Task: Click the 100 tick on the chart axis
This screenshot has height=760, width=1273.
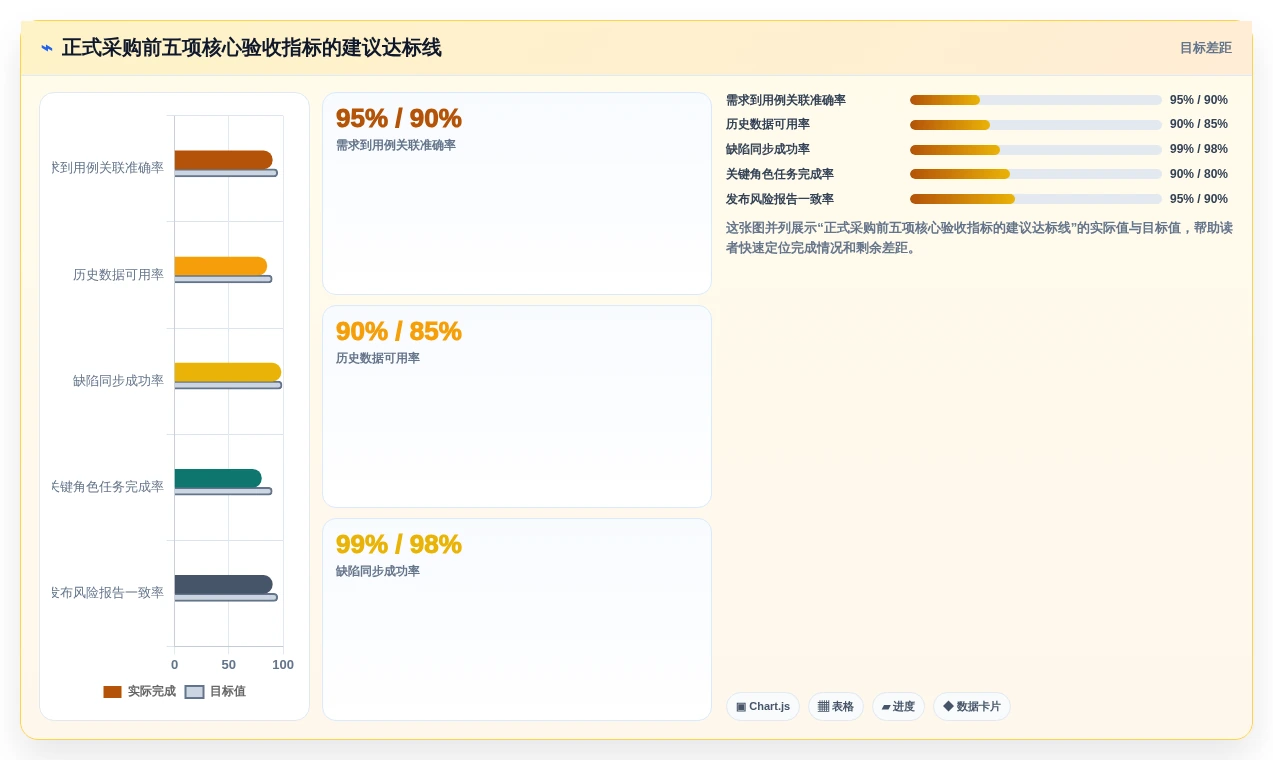Action: coord(283,665)
